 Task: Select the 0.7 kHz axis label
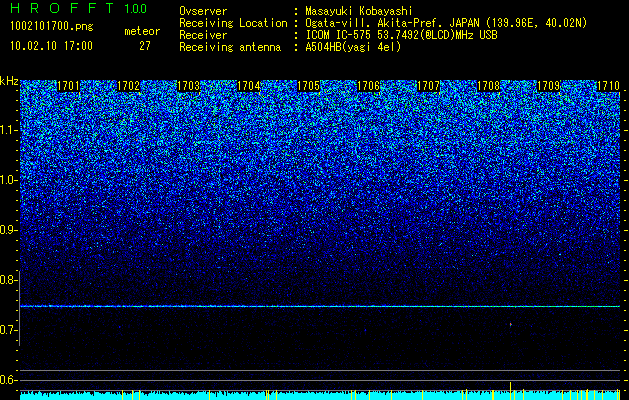point(8,330)
